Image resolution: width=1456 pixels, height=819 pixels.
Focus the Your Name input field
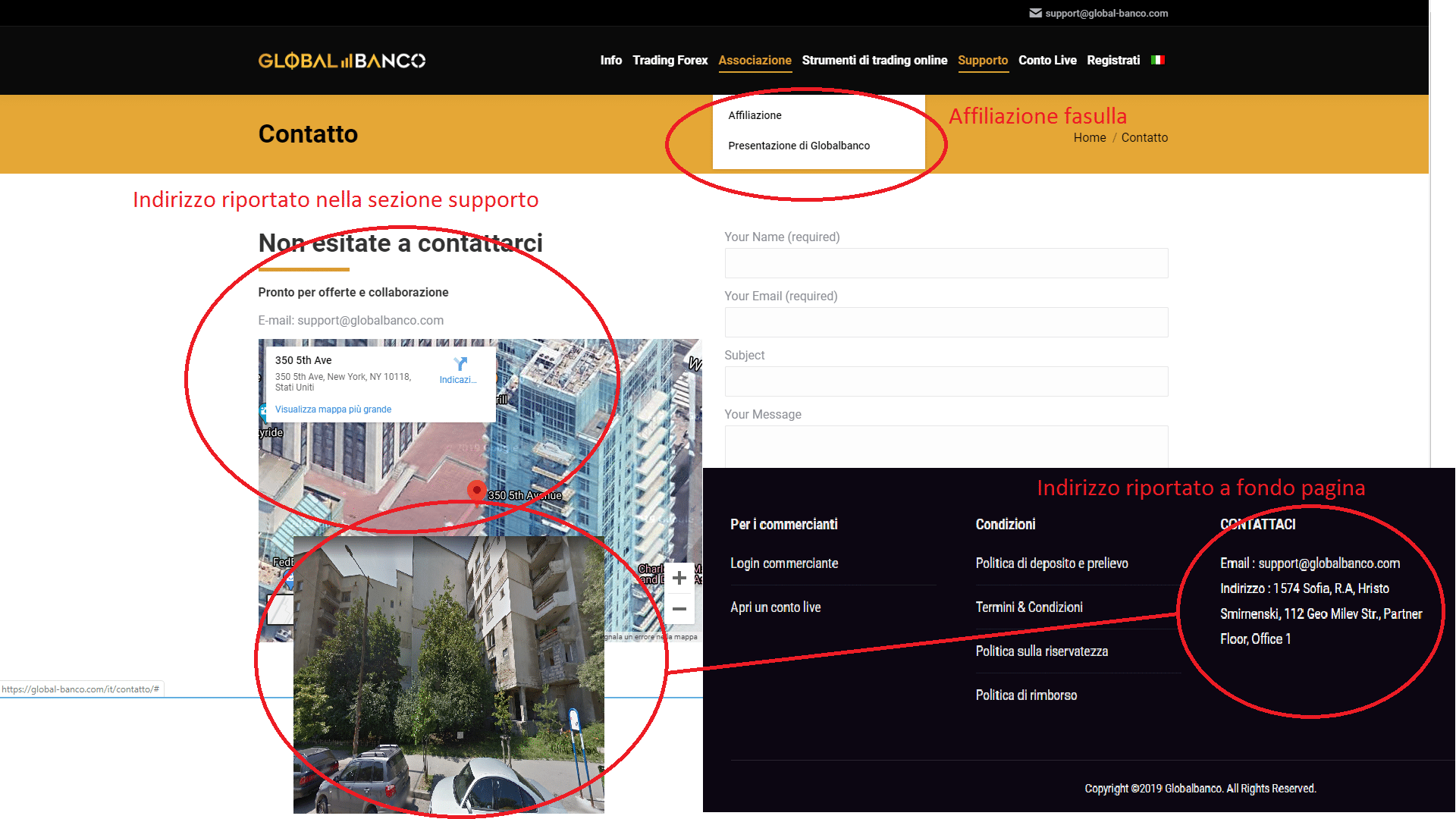click(x=946, y=263)
